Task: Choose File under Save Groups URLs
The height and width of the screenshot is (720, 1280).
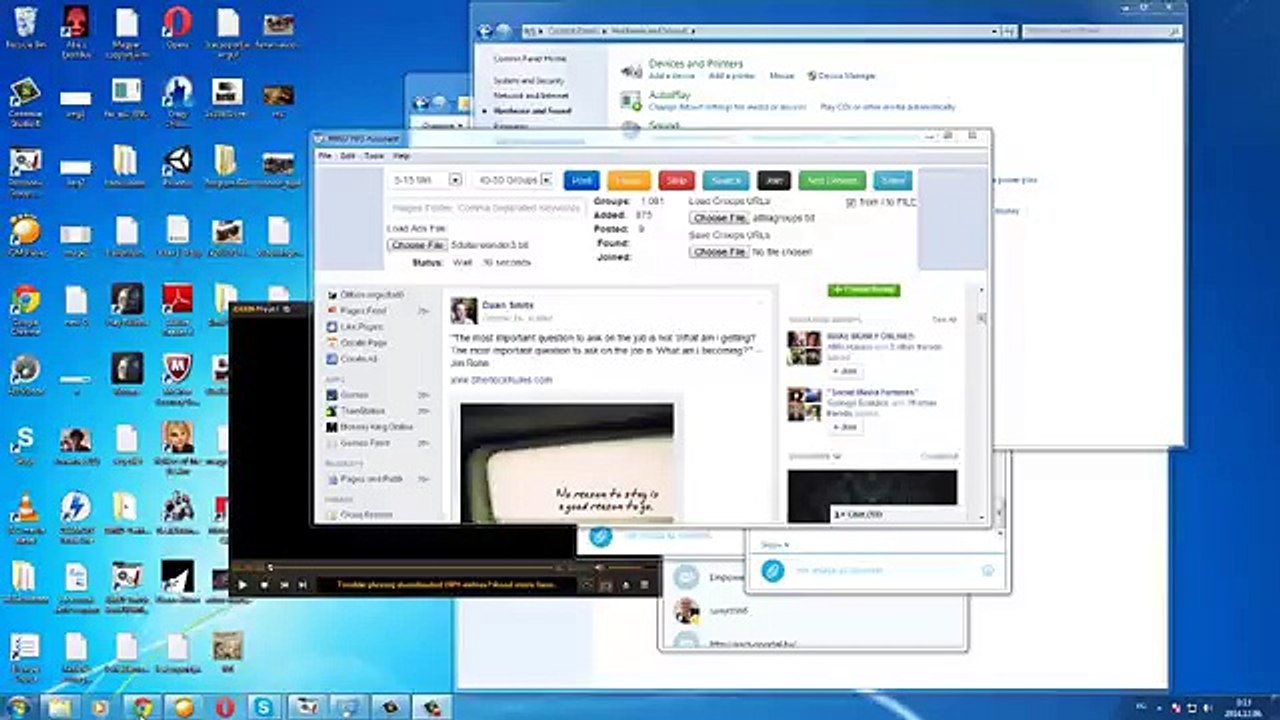Action: (720, 252)
